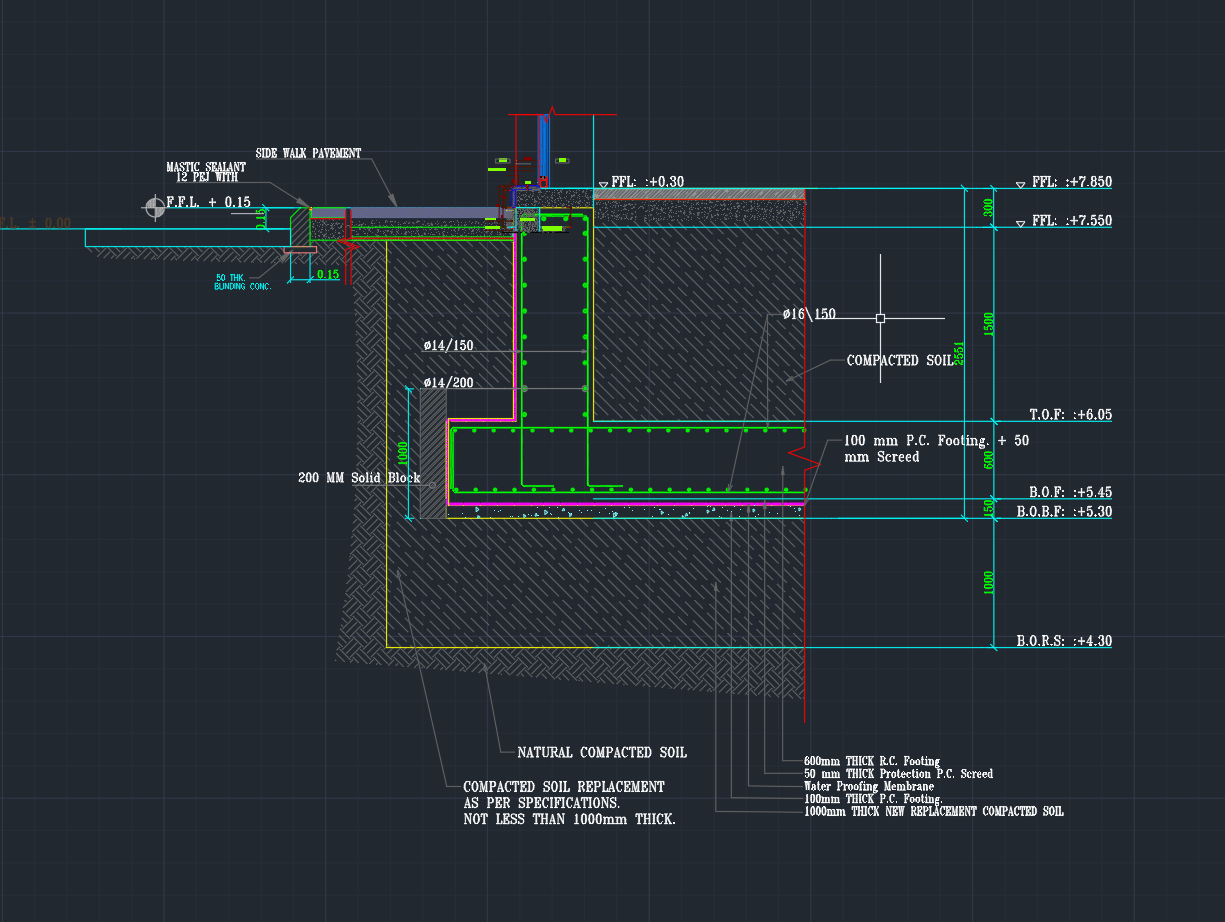Select the SIDE WALK PAVEMENT label
The width and height of the screenshot is (1225, 922).
[x=308, y=153]
